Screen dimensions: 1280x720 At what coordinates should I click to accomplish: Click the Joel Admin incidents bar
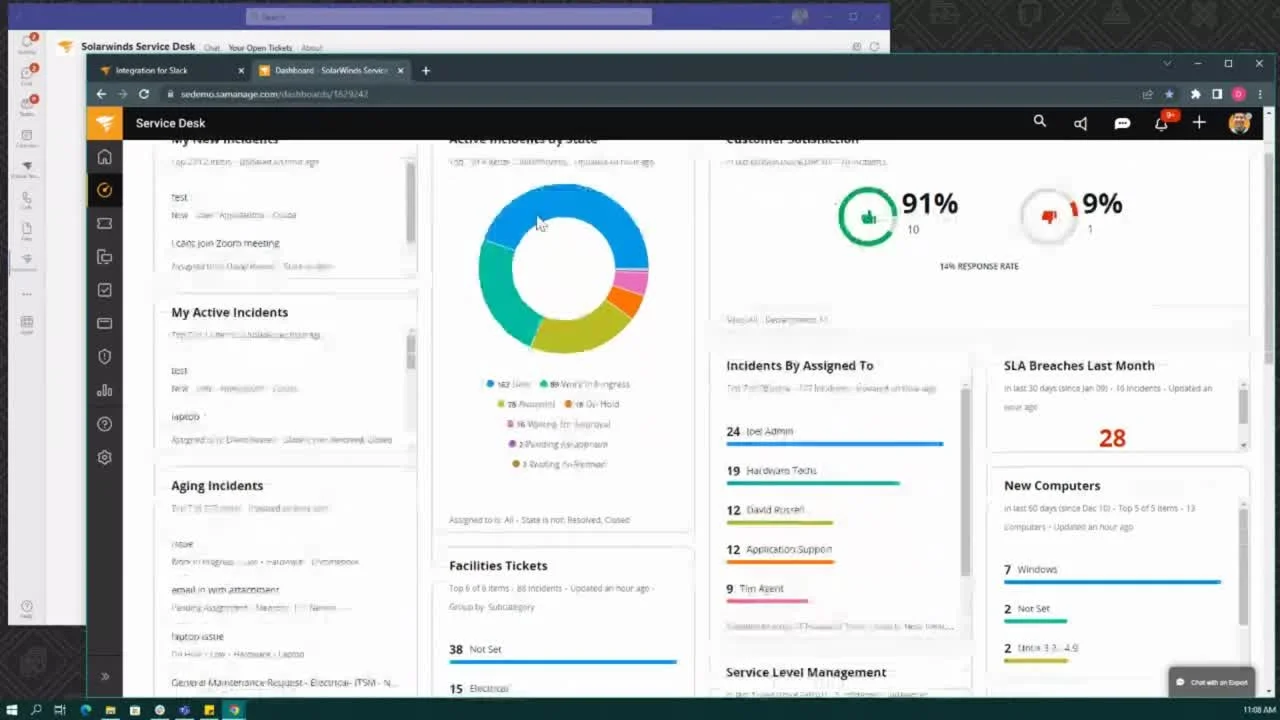835,443
